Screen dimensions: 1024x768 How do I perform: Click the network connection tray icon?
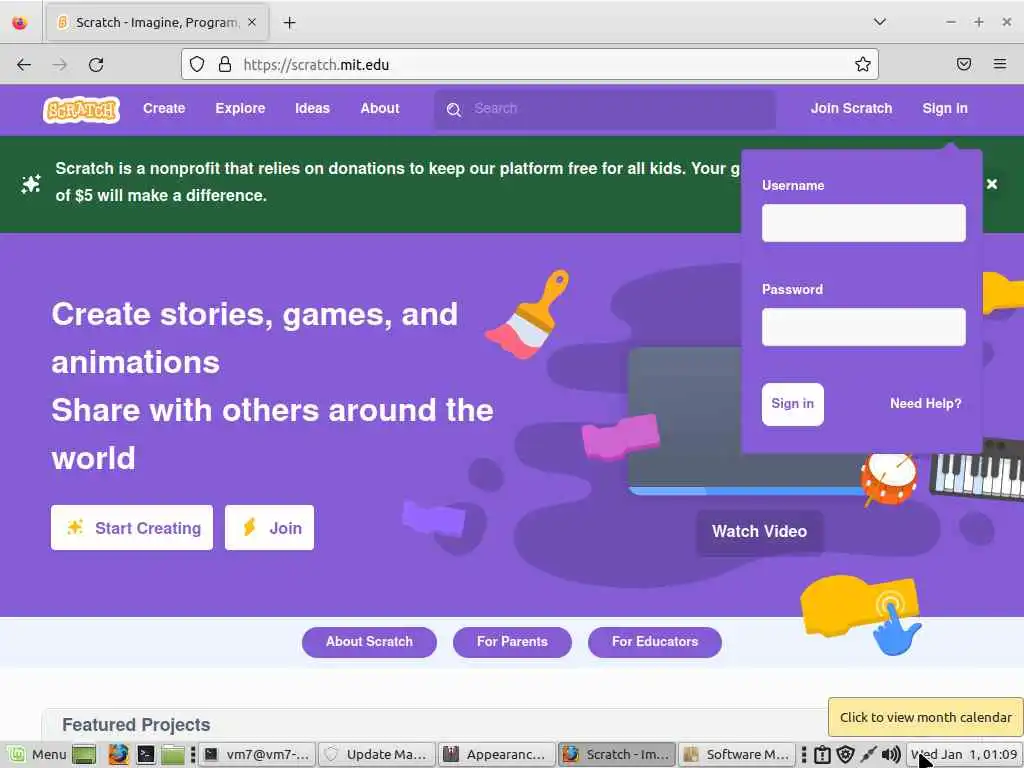click(x=868, y=755)
